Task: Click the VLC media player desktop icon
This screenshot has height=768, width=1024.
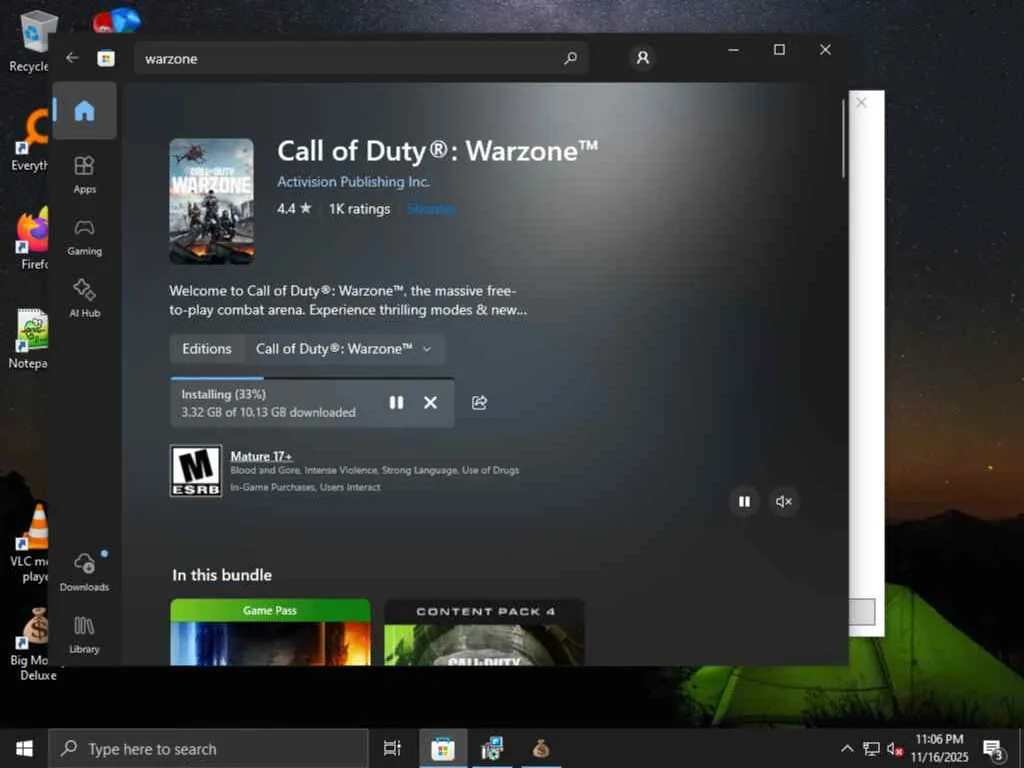Action: (31, 543)
